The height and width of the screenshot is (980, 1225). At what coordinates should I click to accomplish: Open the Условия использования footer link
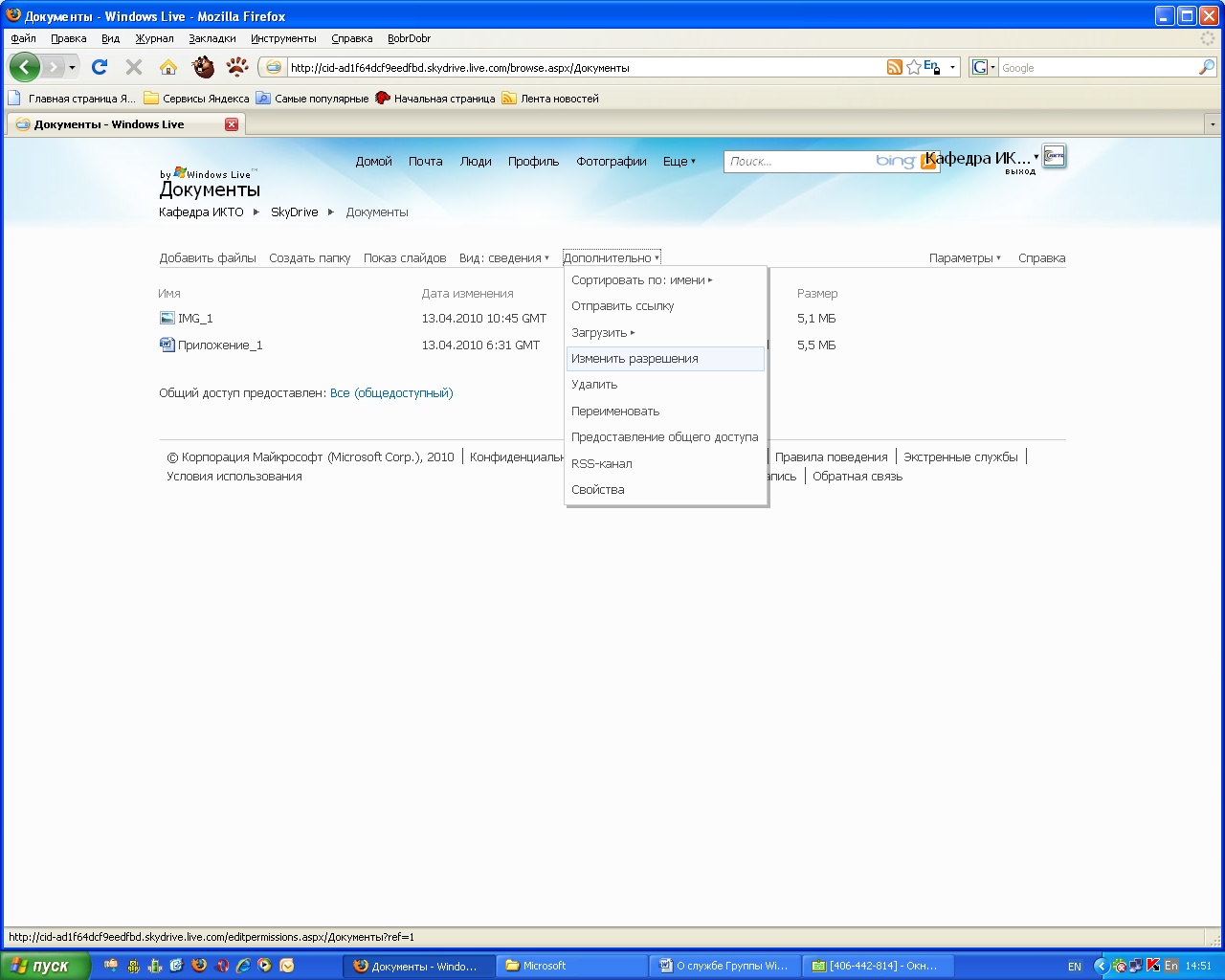[234, 477]
